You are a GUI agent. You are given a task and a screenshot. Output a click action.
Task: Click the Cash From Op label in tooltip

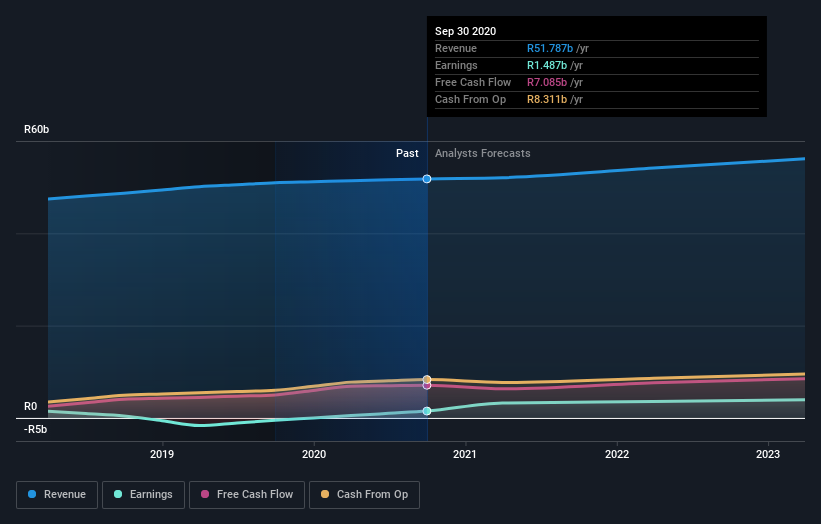coord(470,99)
